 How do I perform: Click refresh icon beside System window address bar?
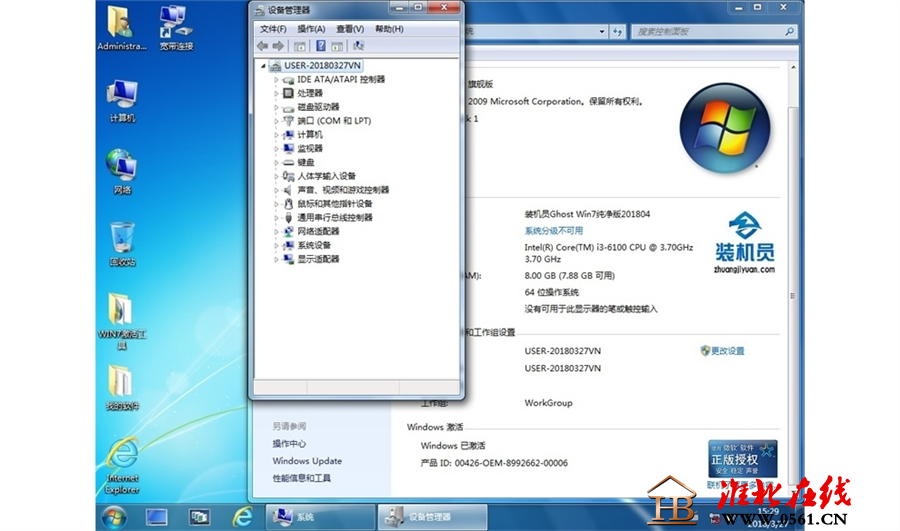(618, 32)
